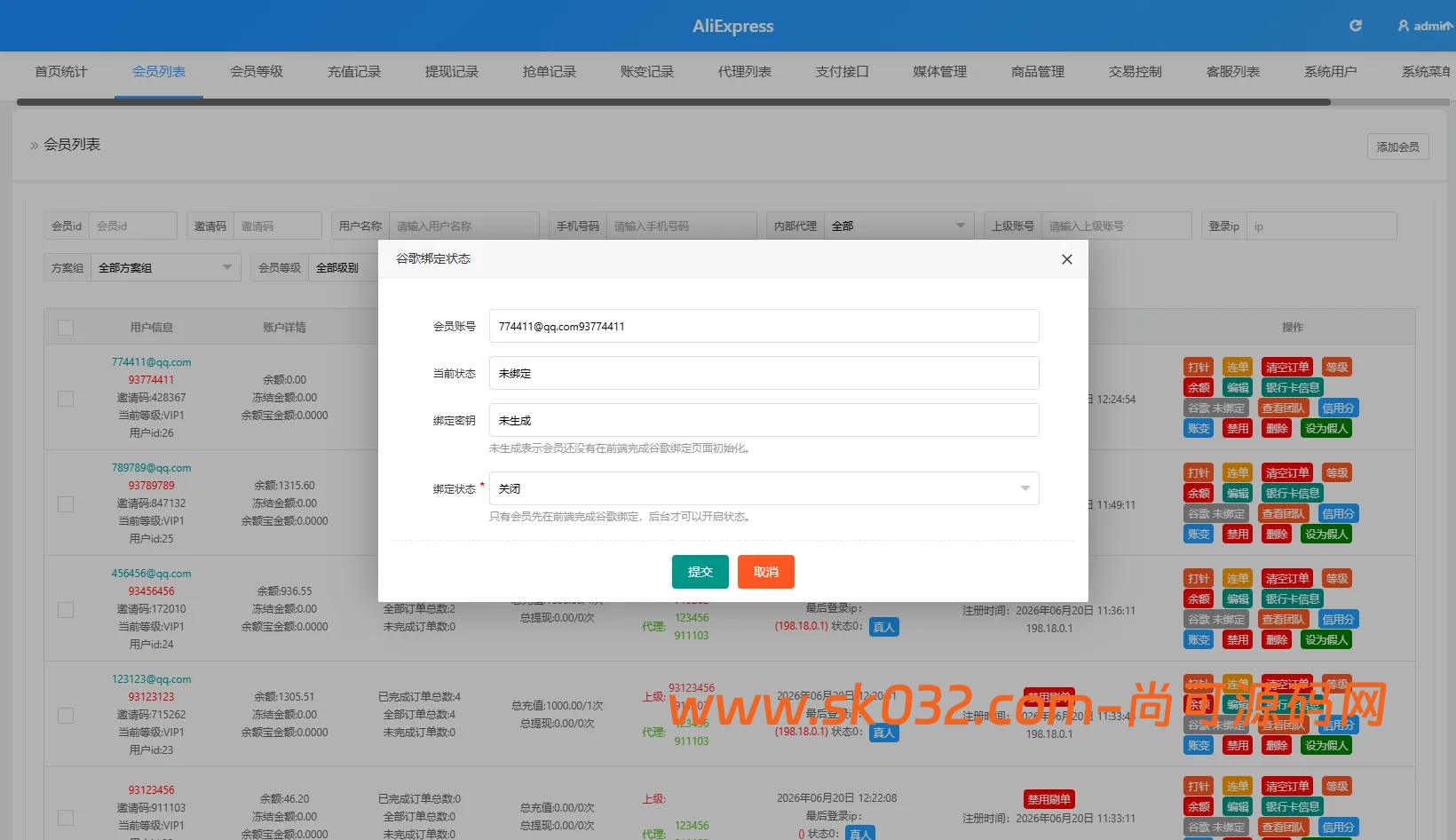This screenshot has height=840, width=1456.
Task: Check the row for 用户 93123456 at bottom
Action: pyautogui.click(x=66, y=817)
